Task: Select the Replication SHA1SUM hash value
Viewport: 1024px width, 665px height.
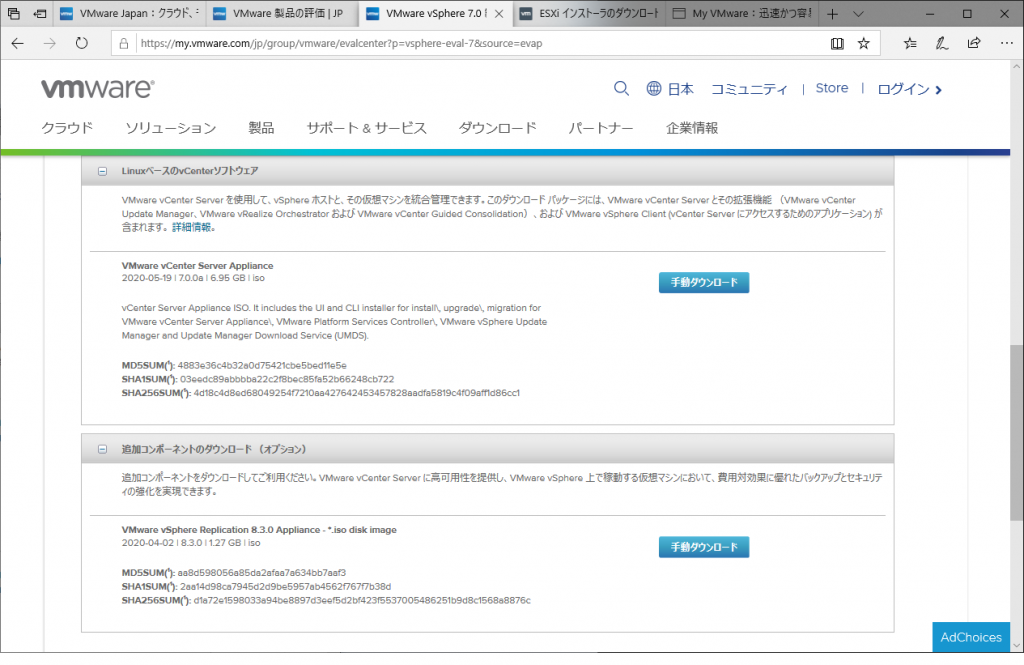Action: point(286,586)
